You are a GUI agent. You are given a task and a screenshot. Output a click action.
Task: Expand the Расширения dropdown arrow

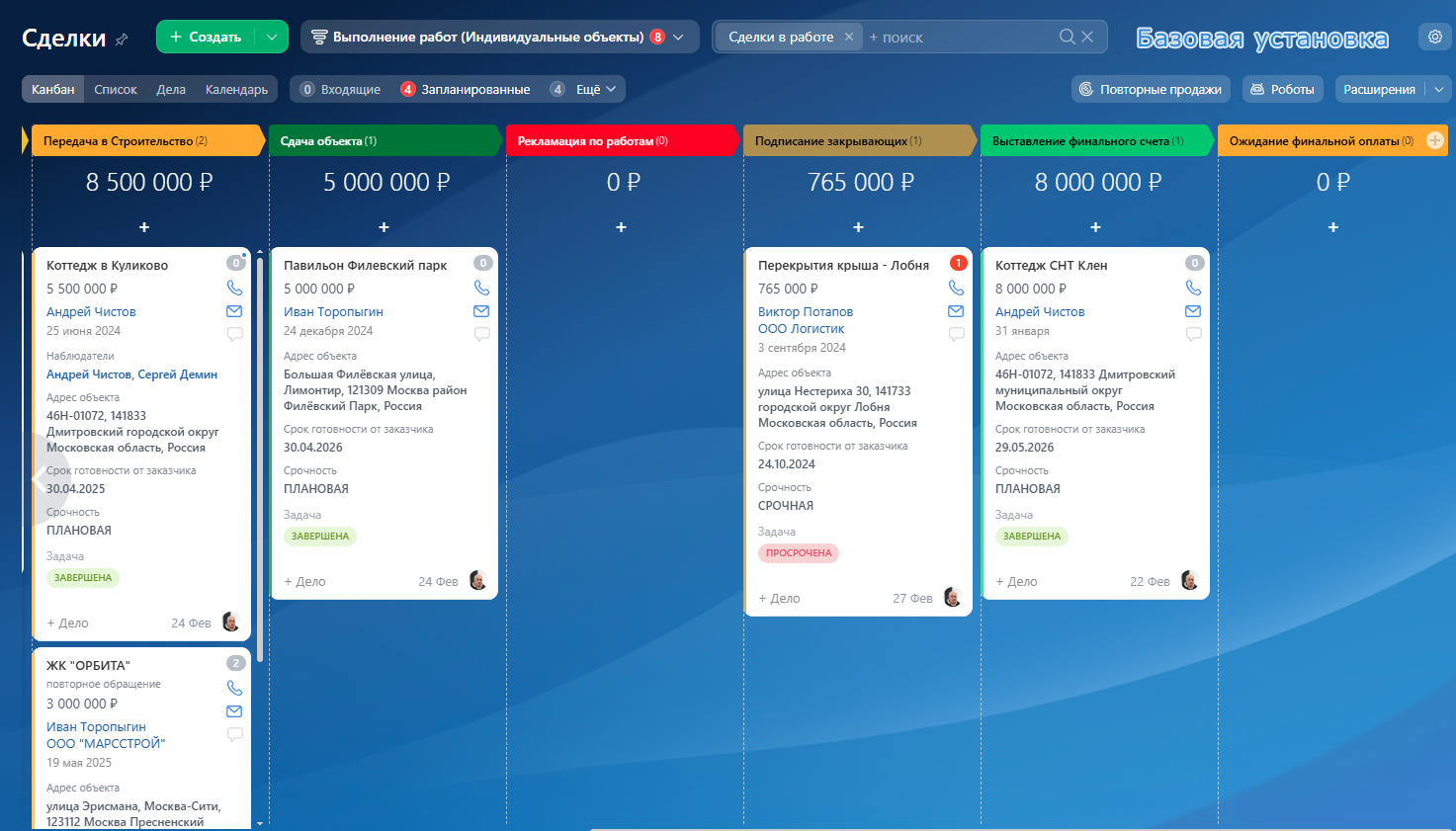1438,89
